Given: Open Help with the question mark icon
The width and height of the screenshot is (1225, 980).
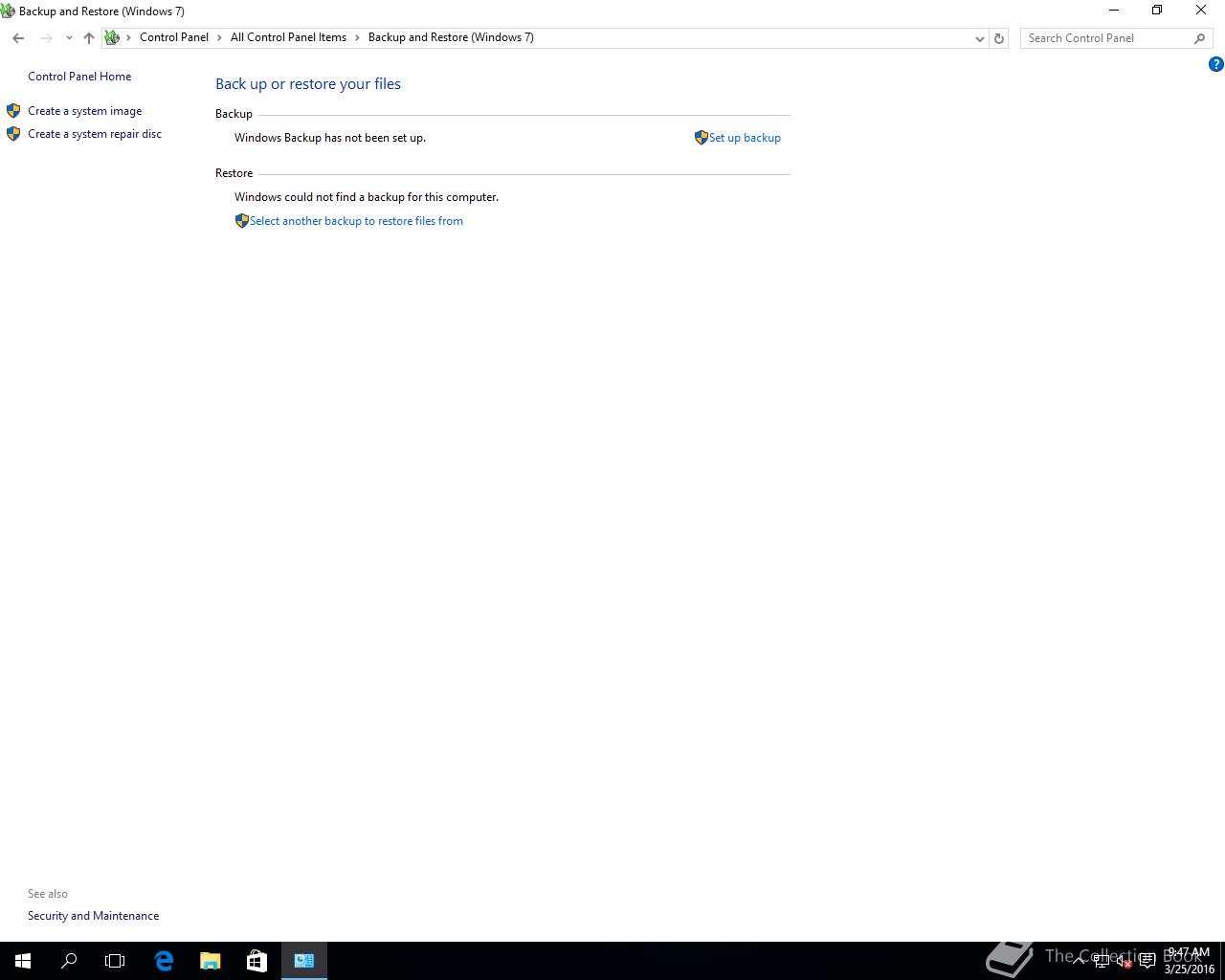Looking at the screenshot, I should point(1215,64).
